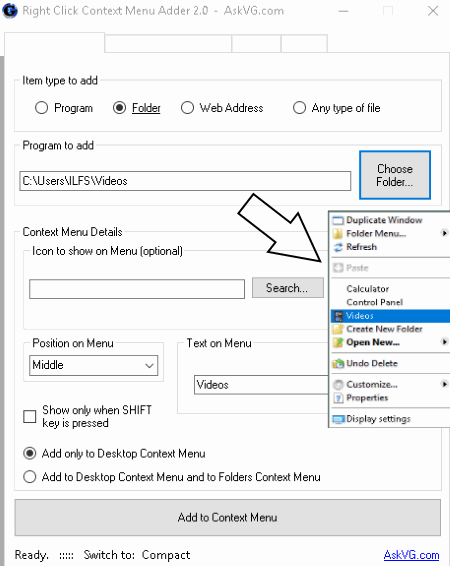The image size is (450, 566).
Task: Click the Undo Delete icon
Action: pyautogui.click(x=338, y=363)
